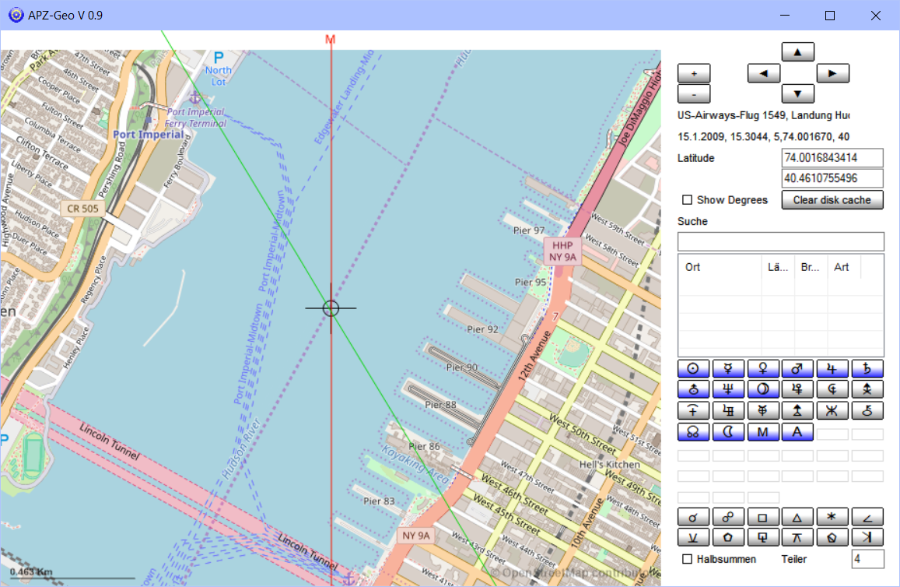Pan the map left with the arrow button
Image resolution: width=900 pixels, height=587 pixels.
click(763, 73)
